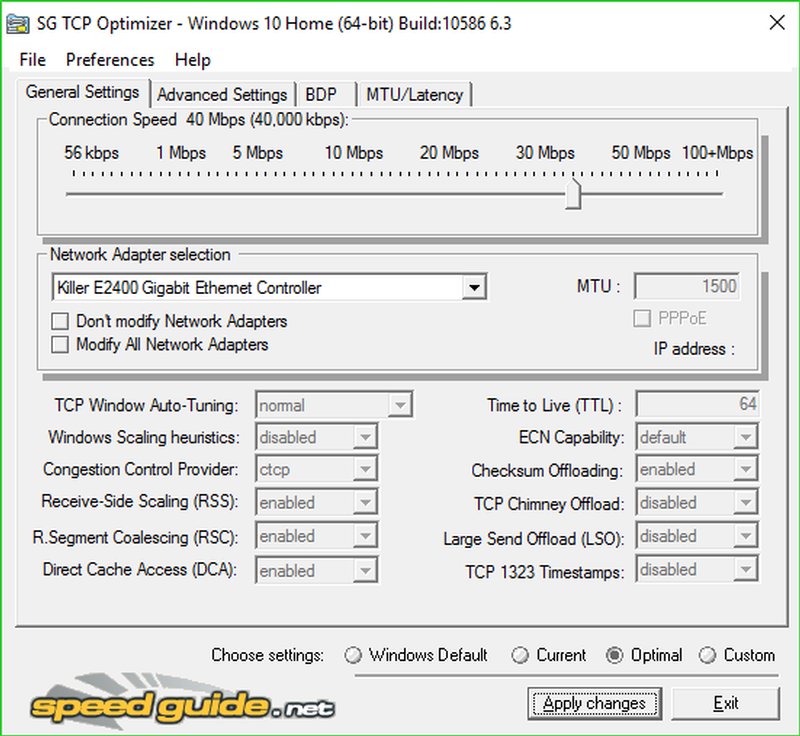Click the Time to Live (TTL) field
This screenshot has height=736, width=800.
tap(697, 404)
